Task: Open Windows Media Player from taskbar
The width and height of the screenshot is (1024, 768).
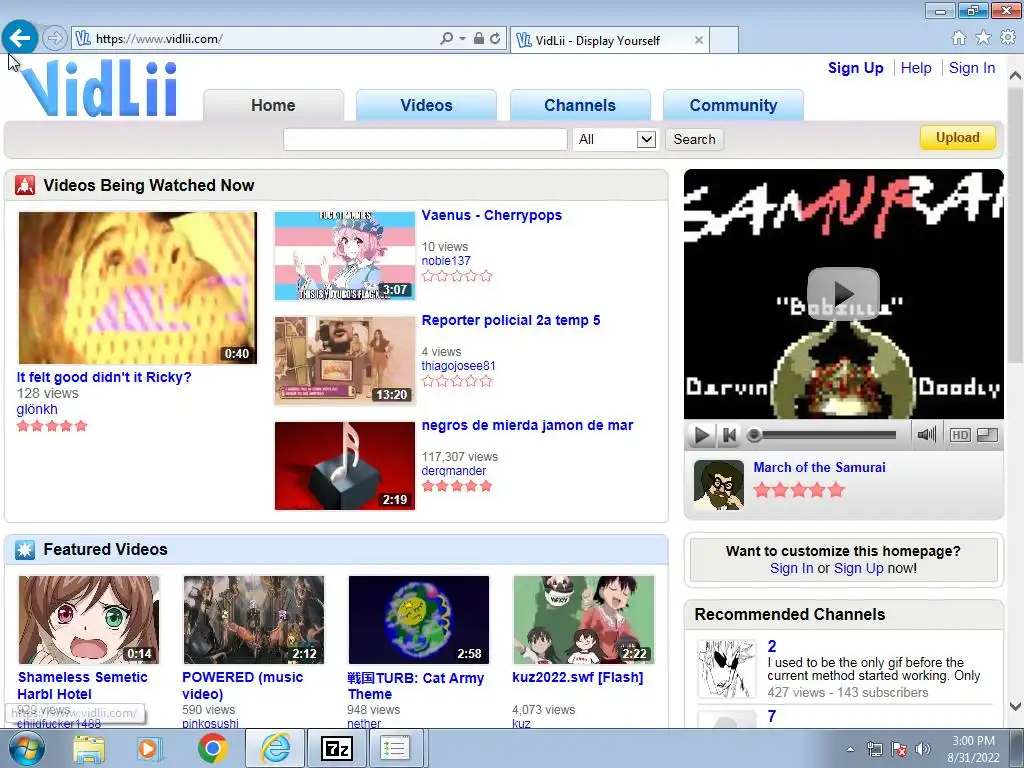Action: click(x=150, y=748)
